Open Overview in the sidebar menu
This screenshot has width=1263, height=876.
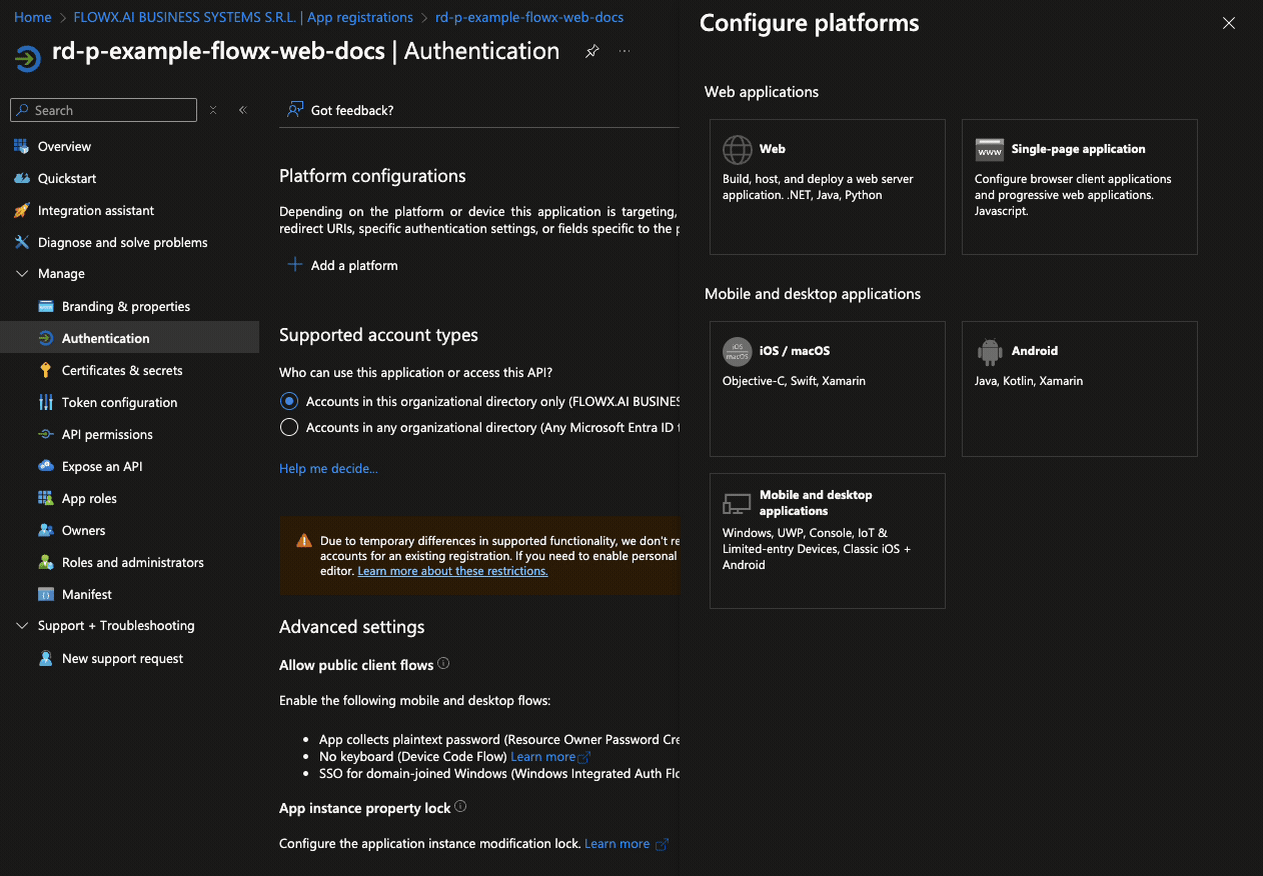64,147
